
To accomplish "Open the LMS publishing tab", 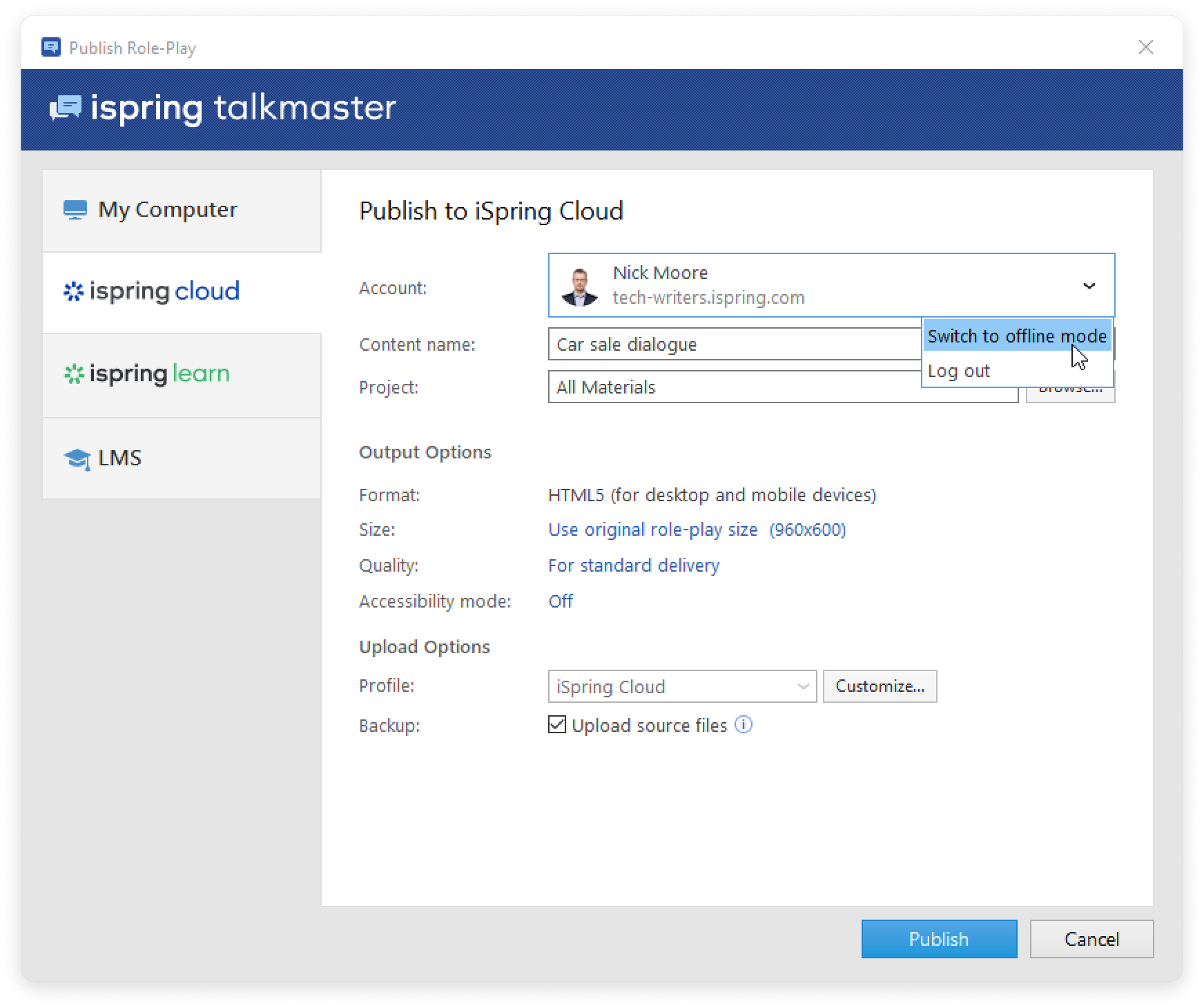I will pos(182,458).
